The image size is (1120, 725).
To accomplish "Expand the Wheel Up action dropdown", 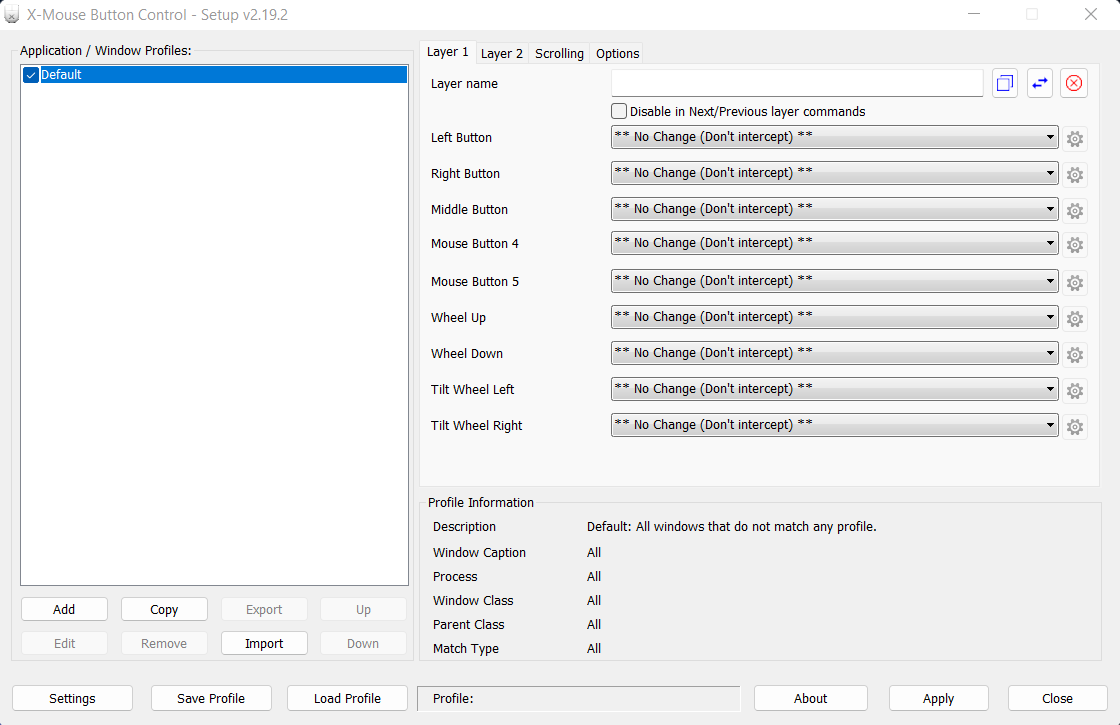I will click(x=834, y=317).
